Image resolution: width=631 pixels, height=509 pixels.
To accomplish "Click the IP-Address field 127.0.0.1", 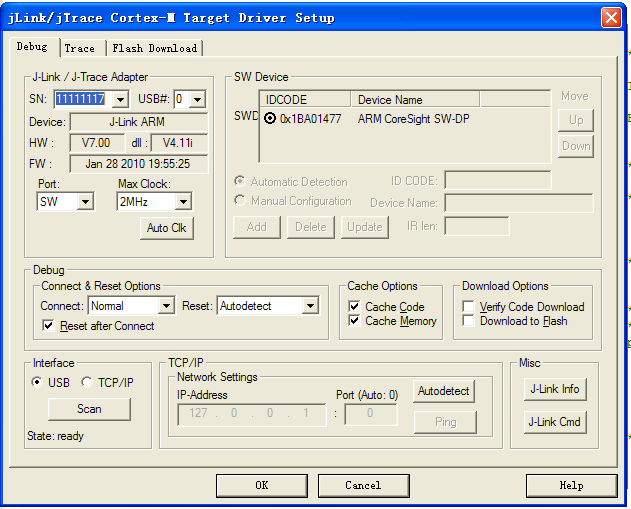I will 252,415.
